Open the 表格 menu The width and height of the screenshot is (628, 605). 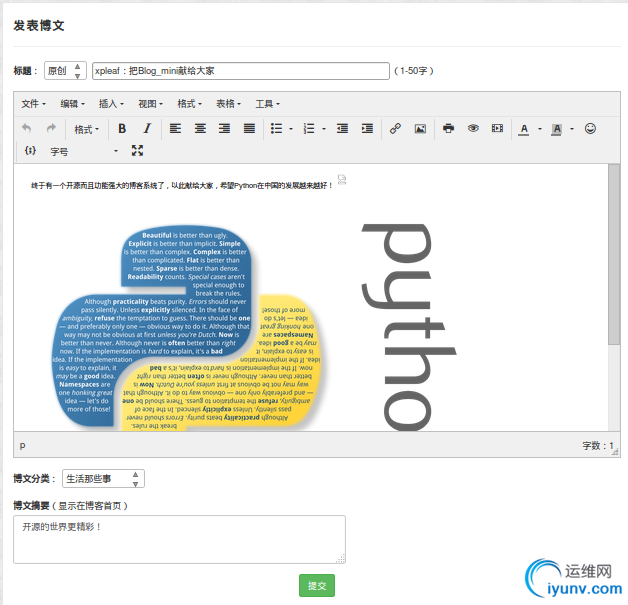click(228, 104)
